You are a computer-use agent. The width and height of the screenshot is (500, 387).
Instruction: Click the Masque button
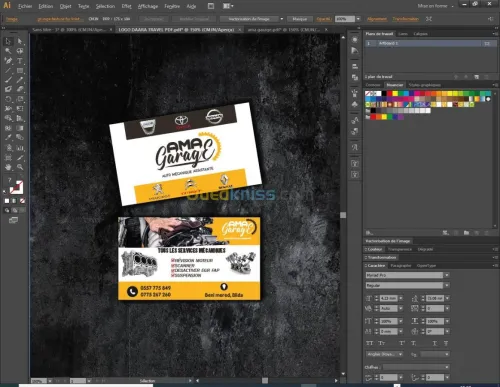300,19
